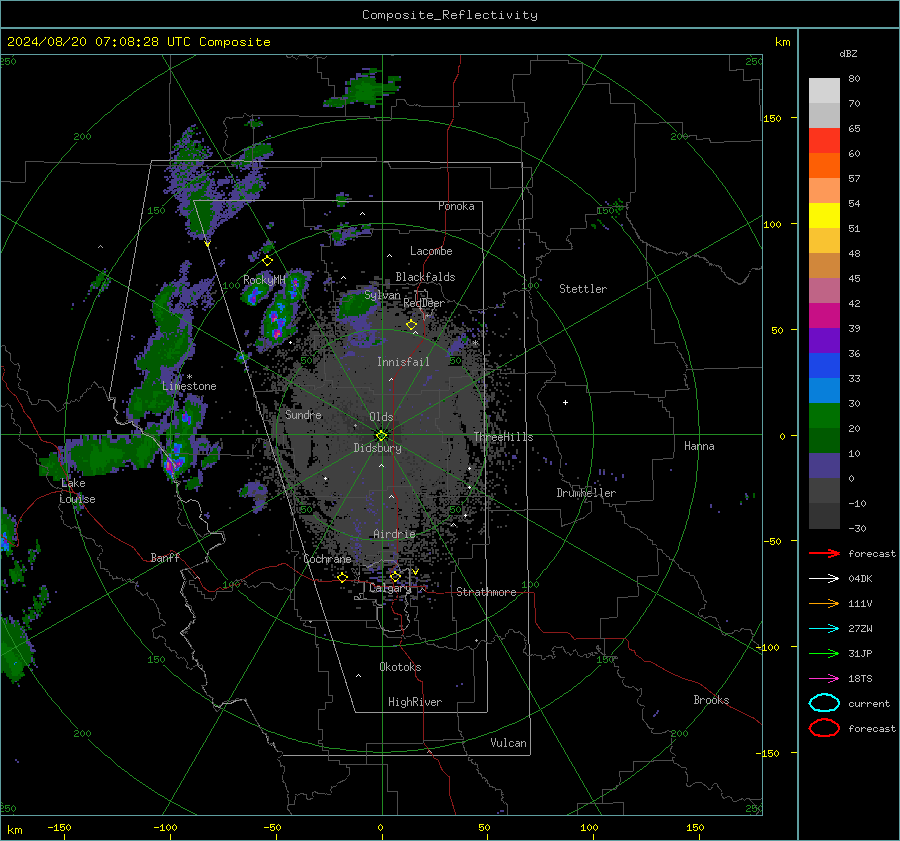This screenshot has height=841, width=900.
Task: Click the magenta 39-42 dBZ color swatch
Action: click(x=824, y=316)
